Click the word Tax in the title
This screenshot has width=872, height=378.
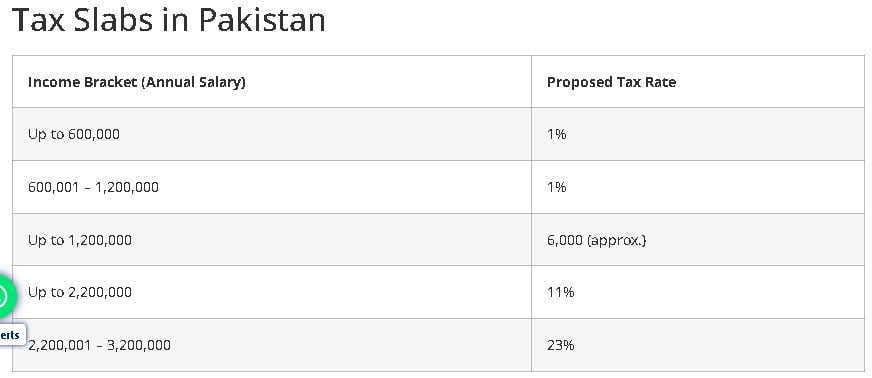point(38,20)
